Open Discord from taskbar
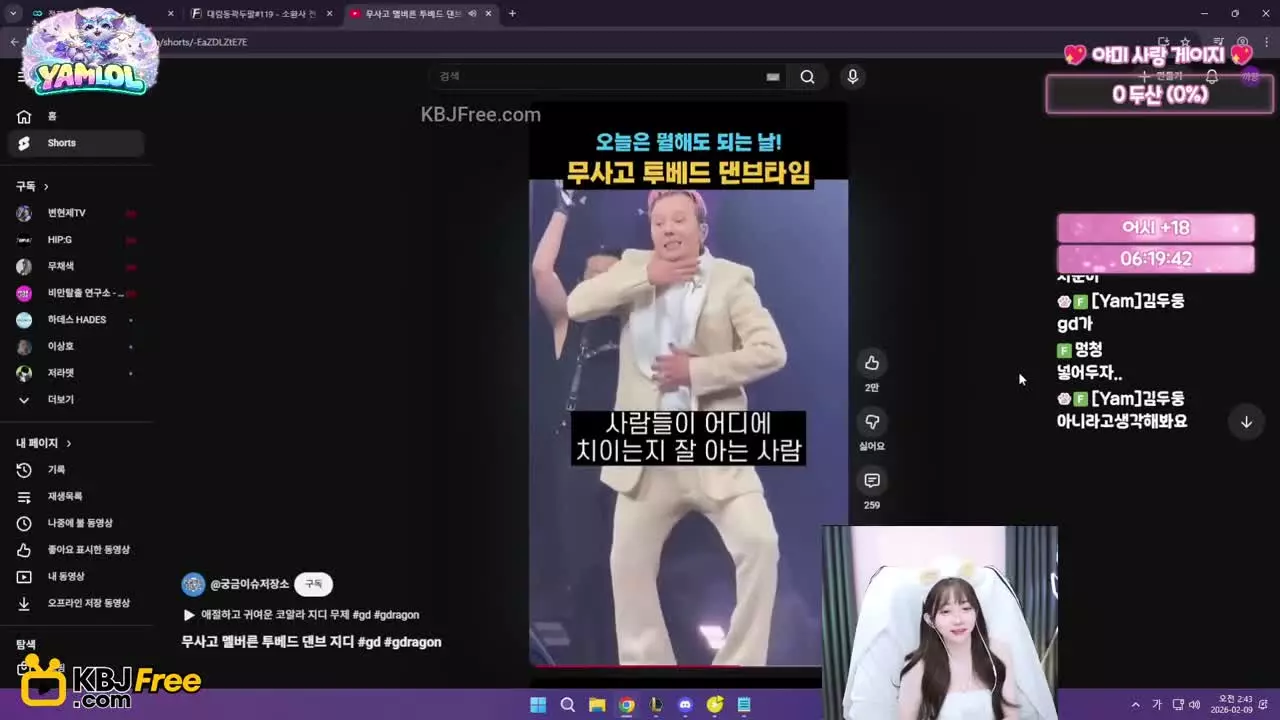1280x720 pixels. pos(685,705)
